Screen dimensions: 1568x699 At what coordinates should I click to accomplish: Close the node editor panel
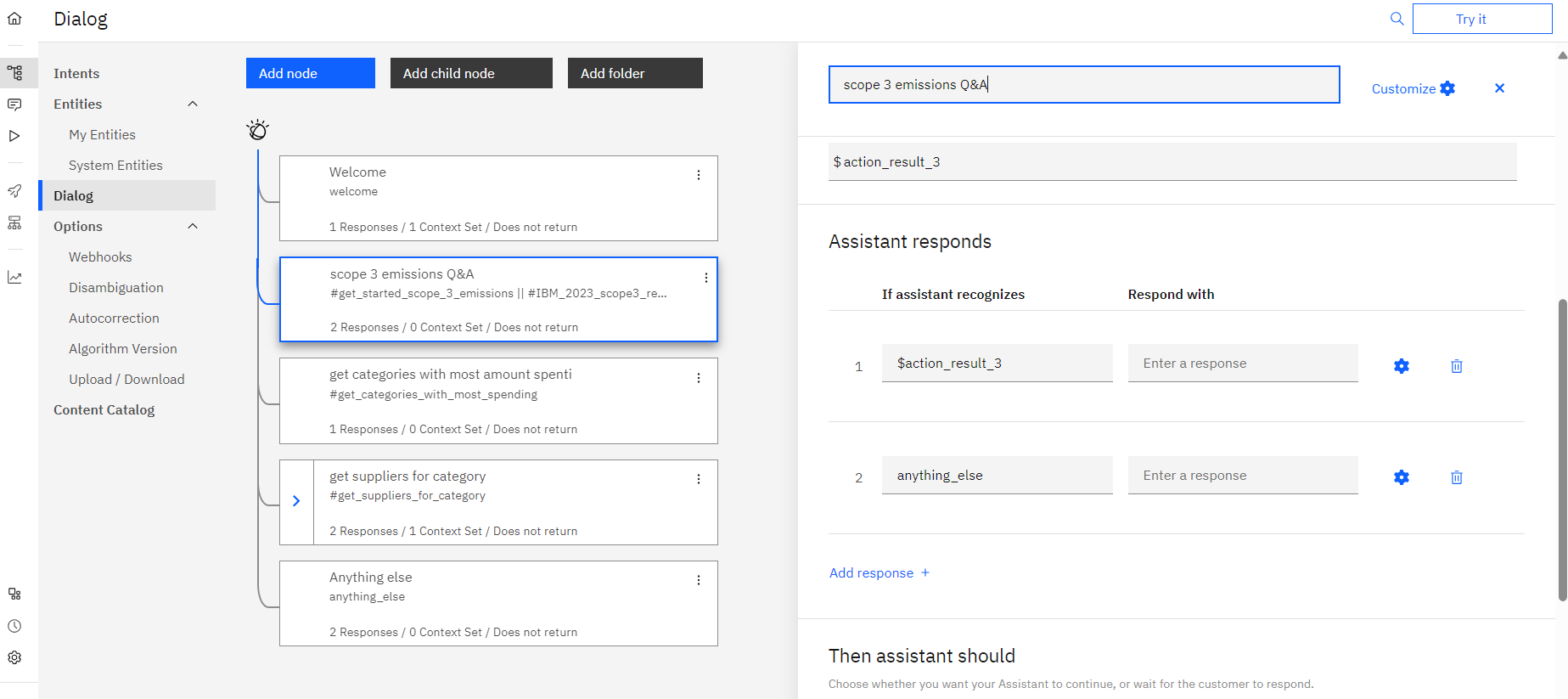[x=1499, y=88]
